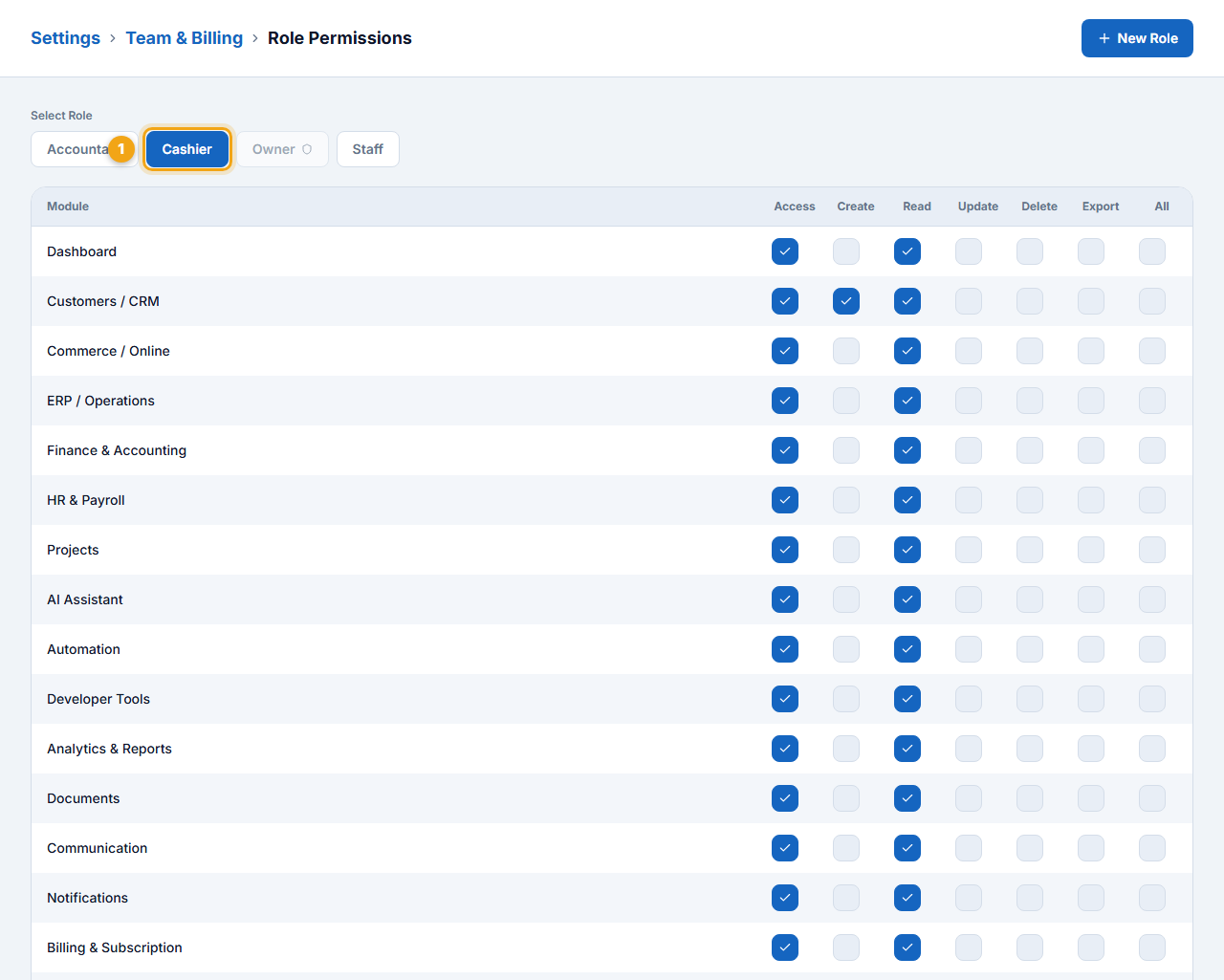
Task: Enable Export for HR & Payroll
Action: point(1091,500)
